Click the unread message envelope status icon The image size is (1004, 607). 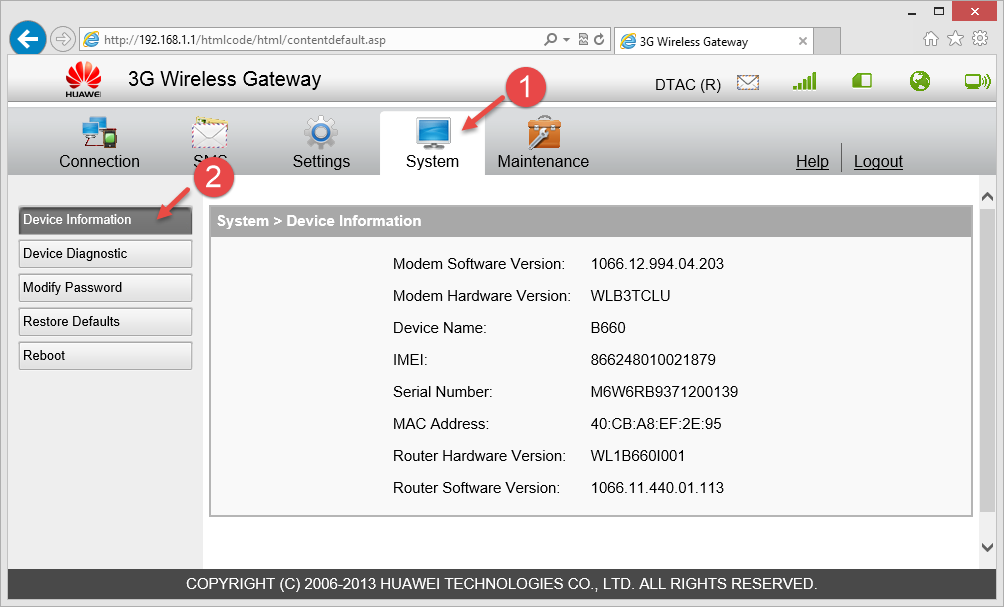click(748, 83)
